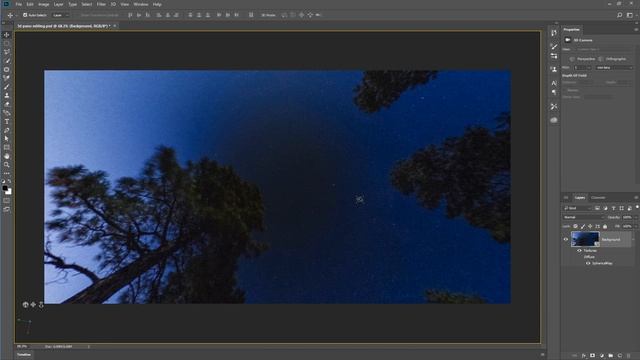This screenshot has width=640, height=360.
Task: Click the layer style fx icon
Action: [584, 356]
